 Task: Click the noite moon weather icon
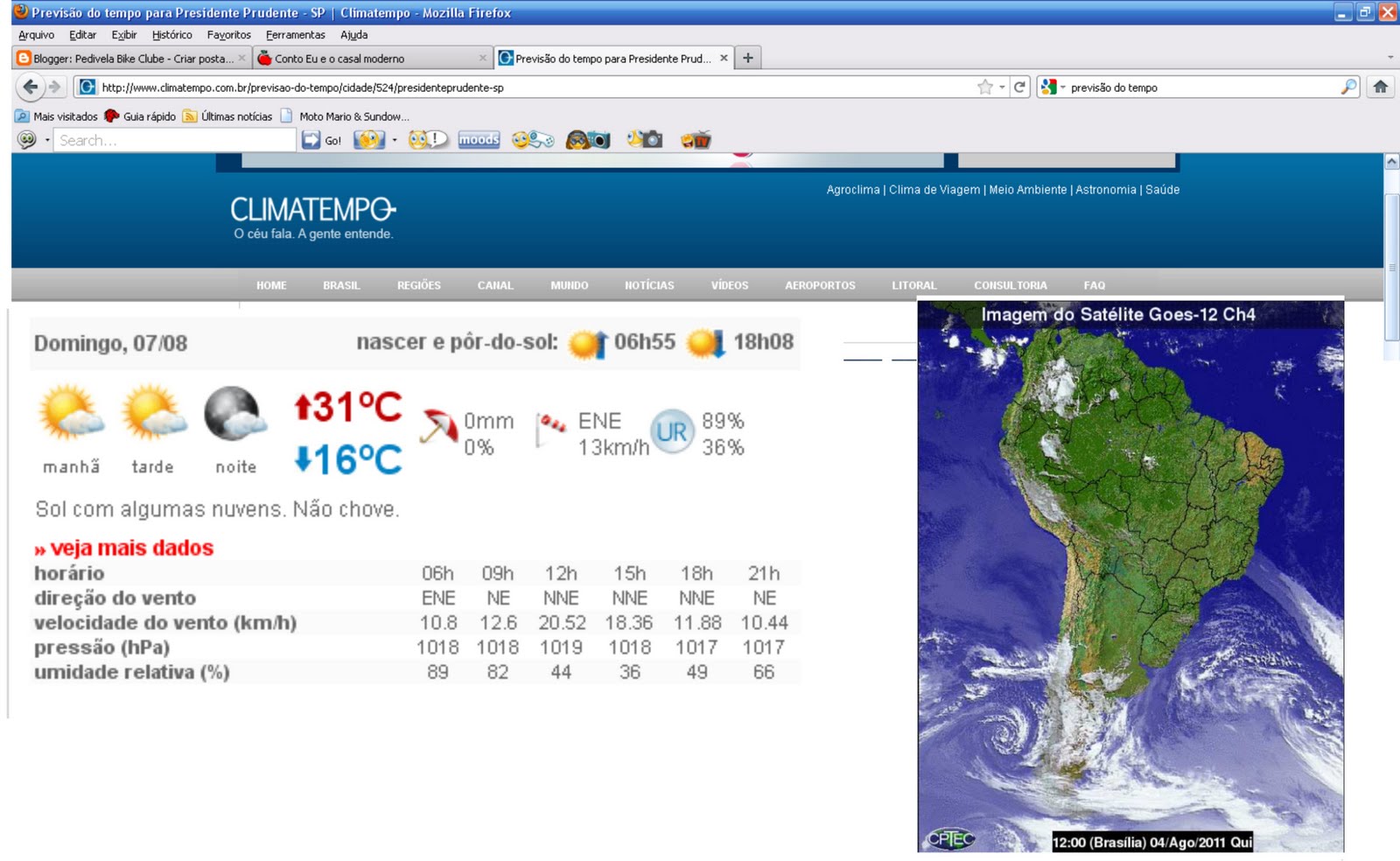[234, 413]
